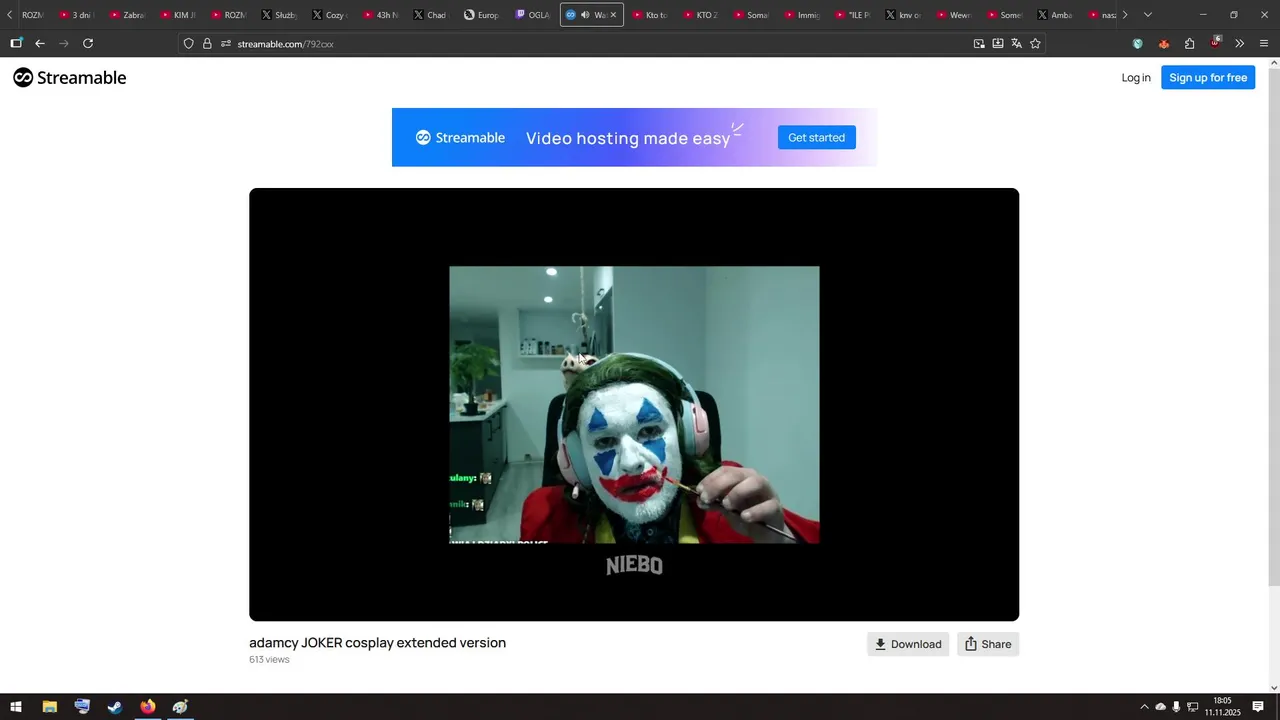Open site permissions icon in address bar
This screenshot has height=720, width=1280.
coord(226,44)
